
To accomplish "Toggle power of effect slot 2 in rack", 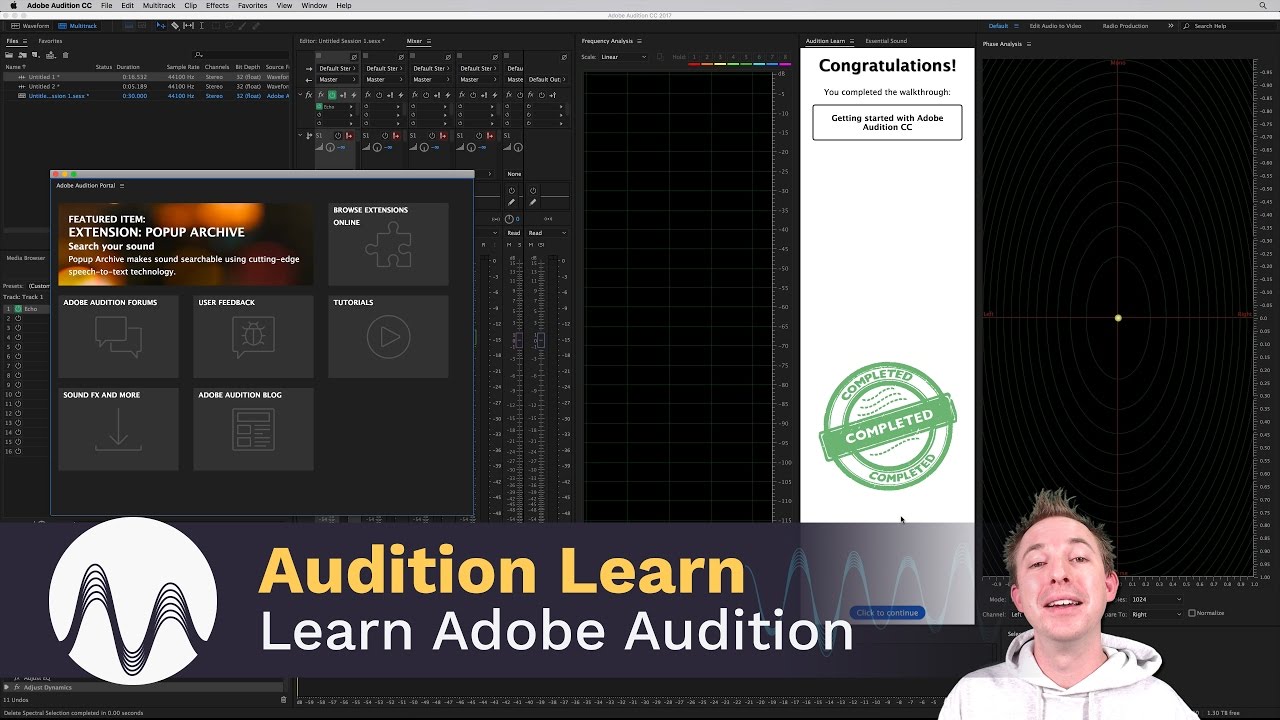I will click(x=18, y=318).
